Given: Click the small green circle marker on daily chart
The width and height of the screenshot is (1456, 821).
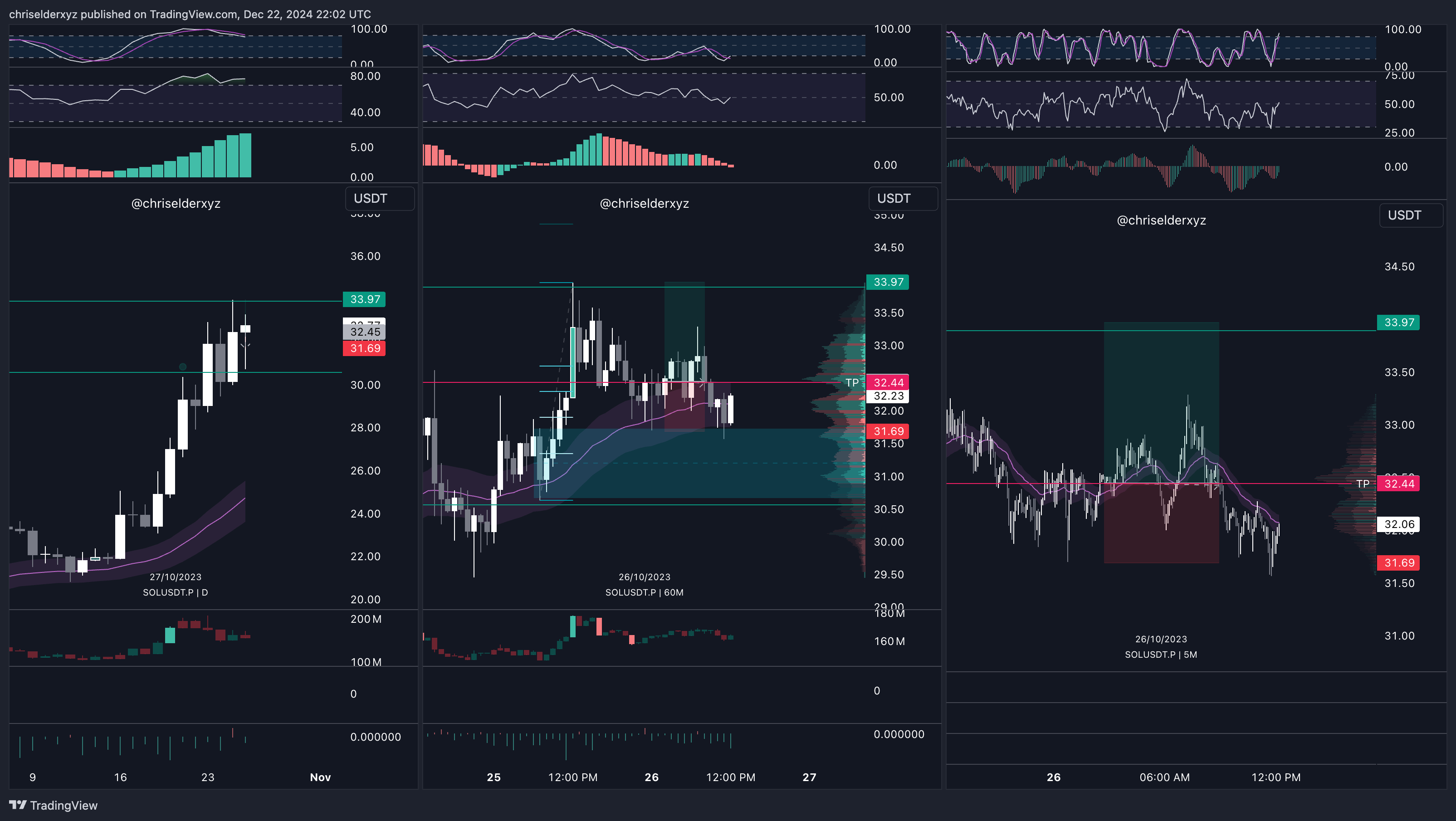Looking at the screenshot, I should 182,367.
